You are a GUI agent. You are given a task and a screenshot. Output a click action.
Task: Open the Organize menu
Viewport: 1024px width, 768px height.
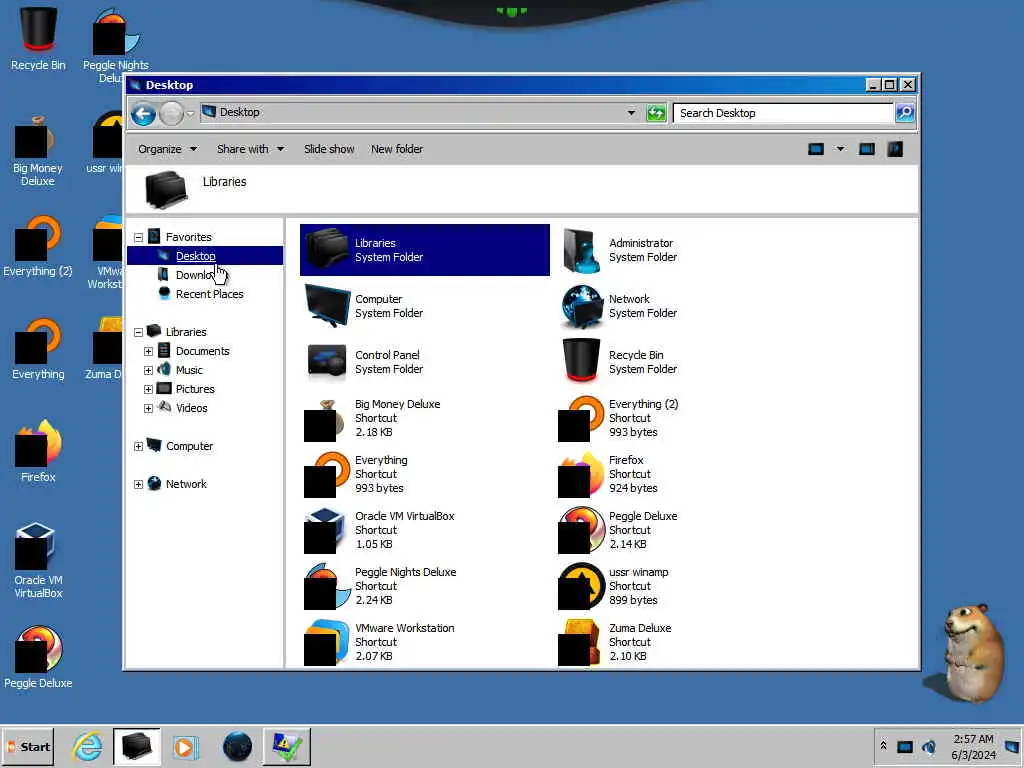[167, 150]
